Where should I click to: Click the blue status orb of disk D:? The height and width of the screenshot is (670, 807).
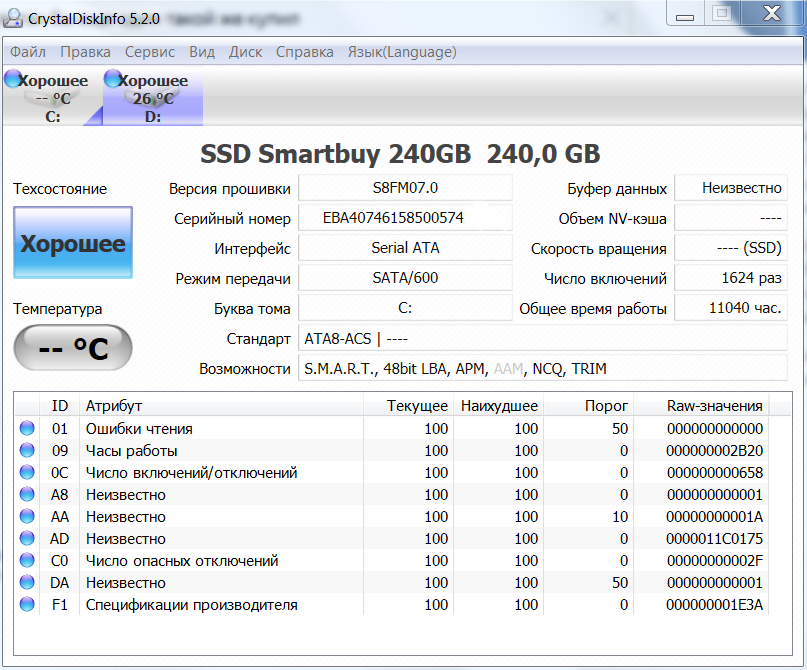[112, 79]
